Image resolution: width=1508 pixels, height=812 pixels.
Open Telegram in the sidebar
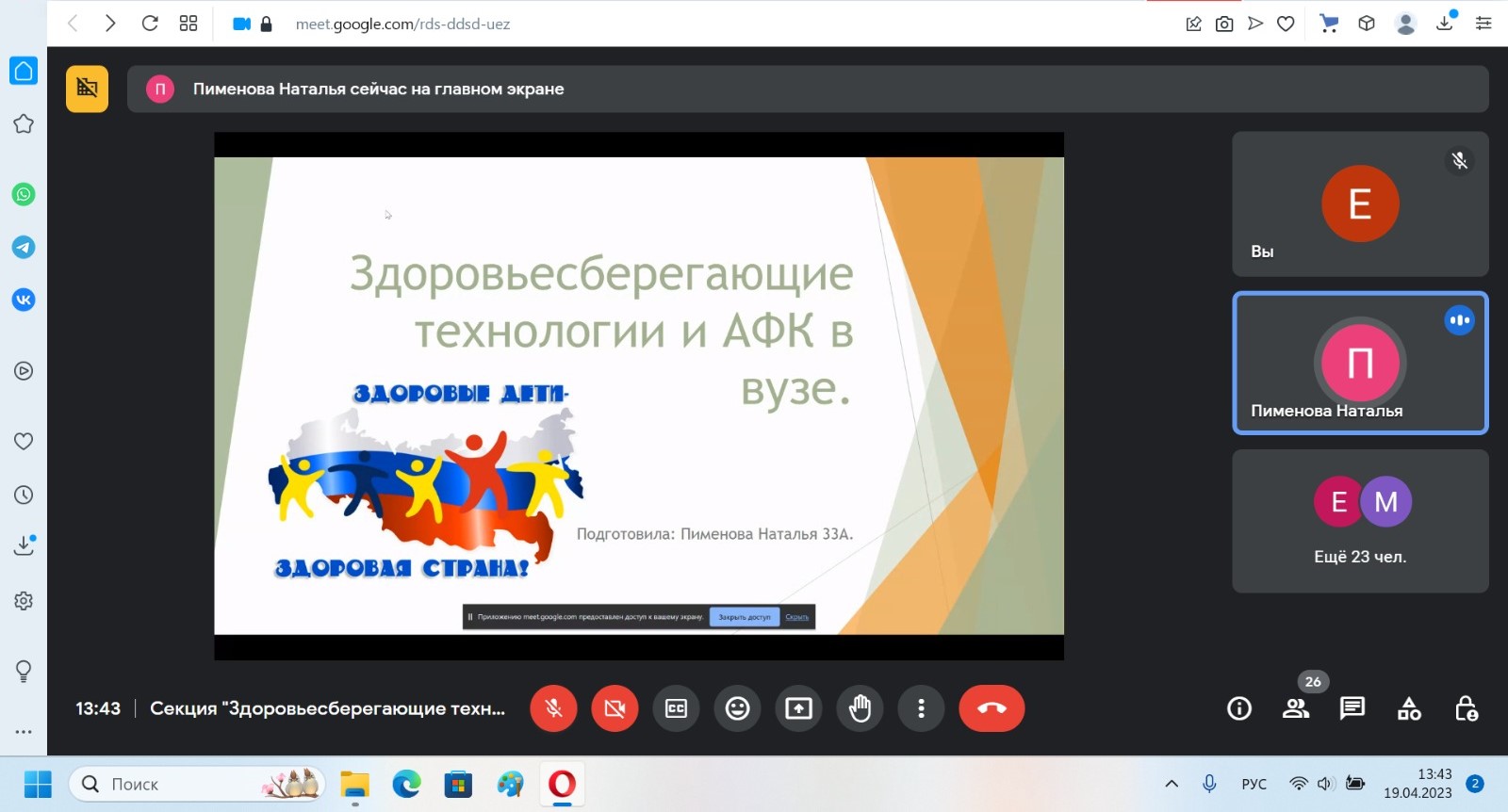pyautogui.click(x=24, y=247)
